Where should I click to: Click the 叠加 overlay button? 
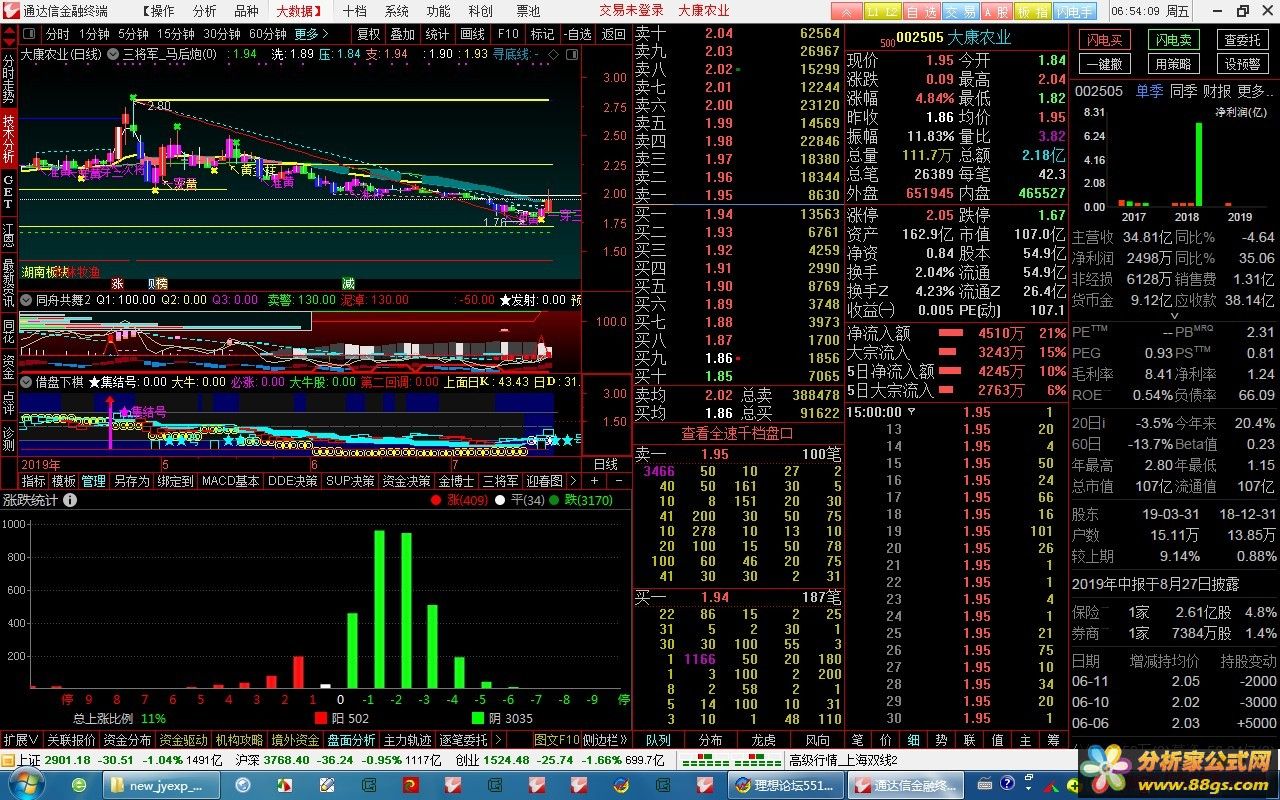click(x=402, y=34)
